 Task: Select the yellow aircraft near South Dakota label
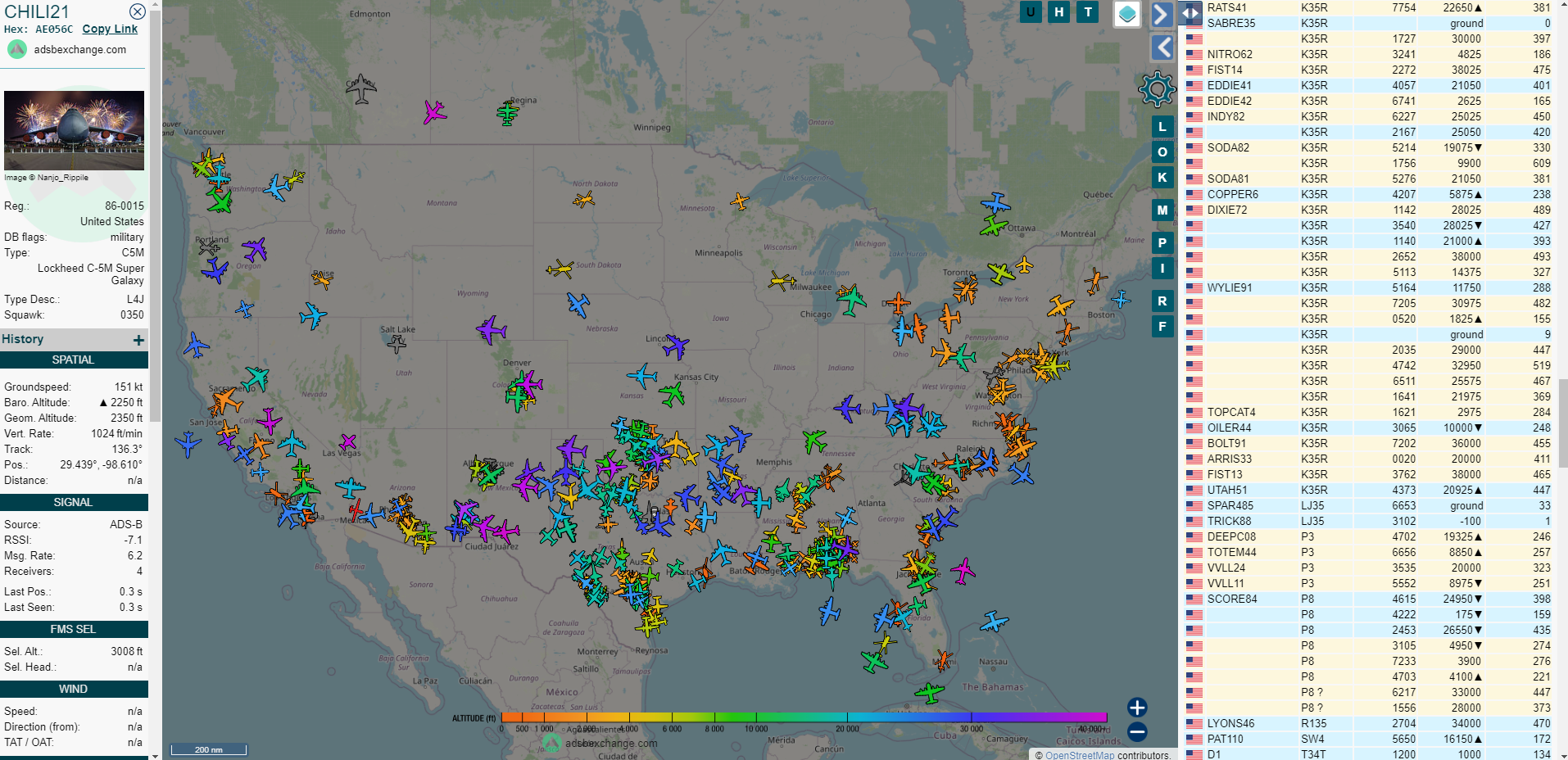[x=560, y=269]
